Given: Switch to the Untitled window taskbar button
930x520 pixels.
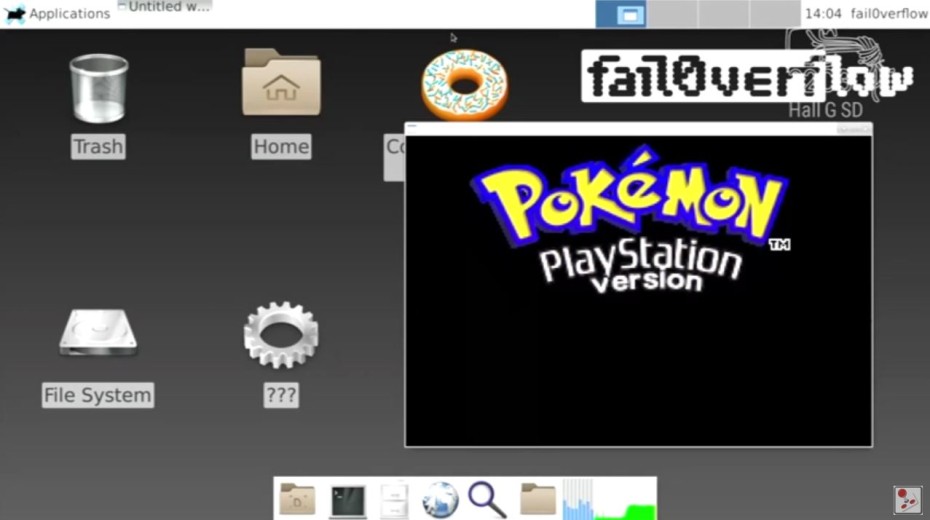Looking at the screenshot, I should pyautogui.click(x=165, y=8).
